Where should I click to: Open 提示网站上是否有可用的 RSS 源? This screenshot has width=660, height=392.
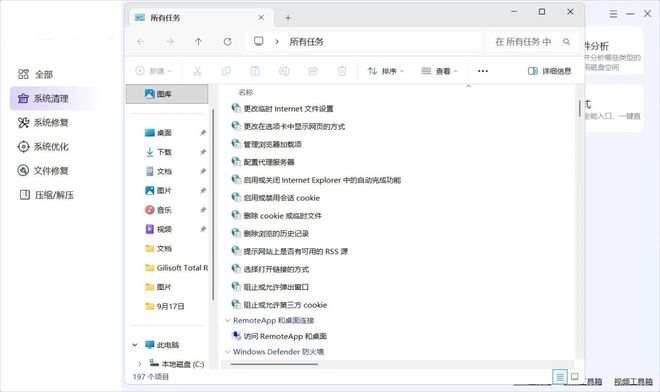pyautogui.click(x=290, y=251)
